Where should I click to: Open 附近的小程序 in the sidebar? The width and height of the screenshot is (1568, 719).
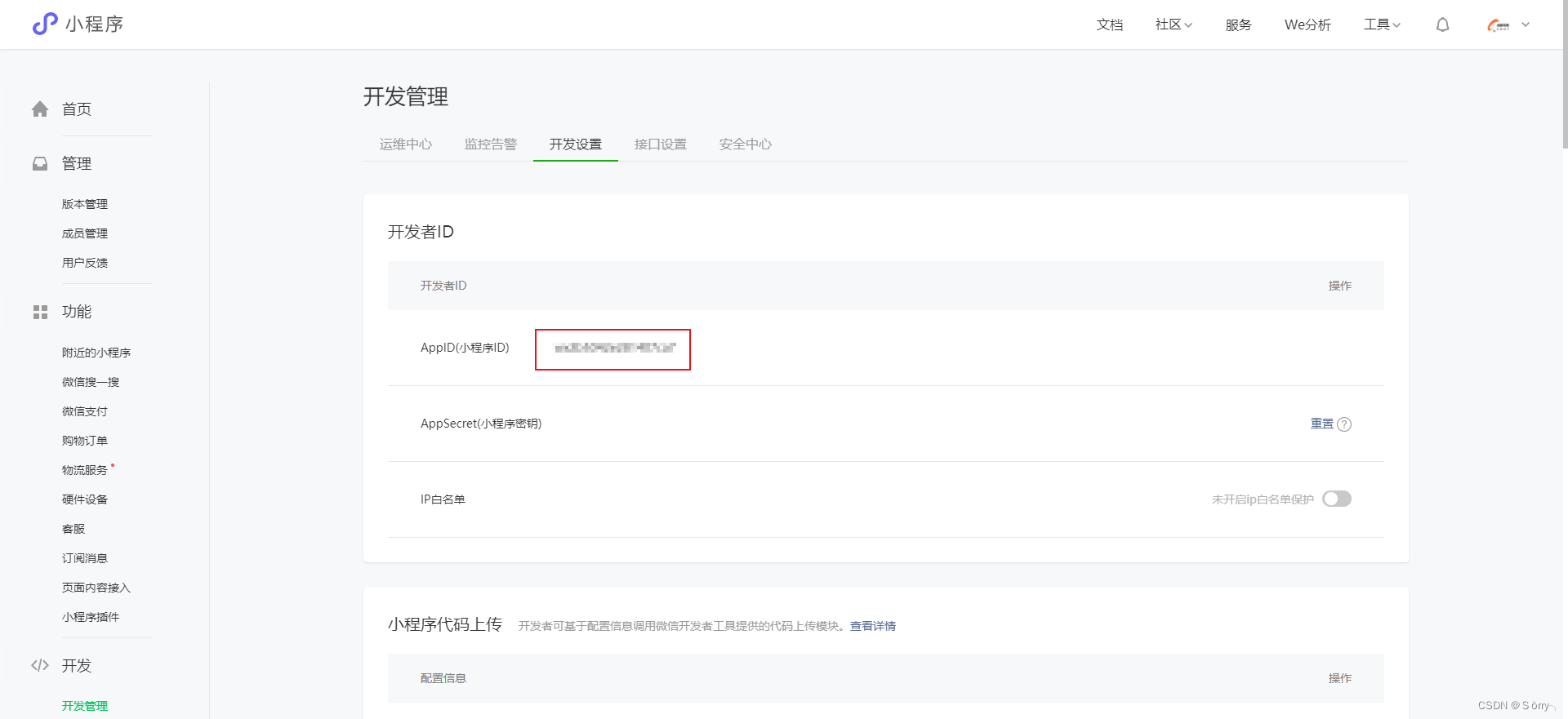[x=96, y=353]
